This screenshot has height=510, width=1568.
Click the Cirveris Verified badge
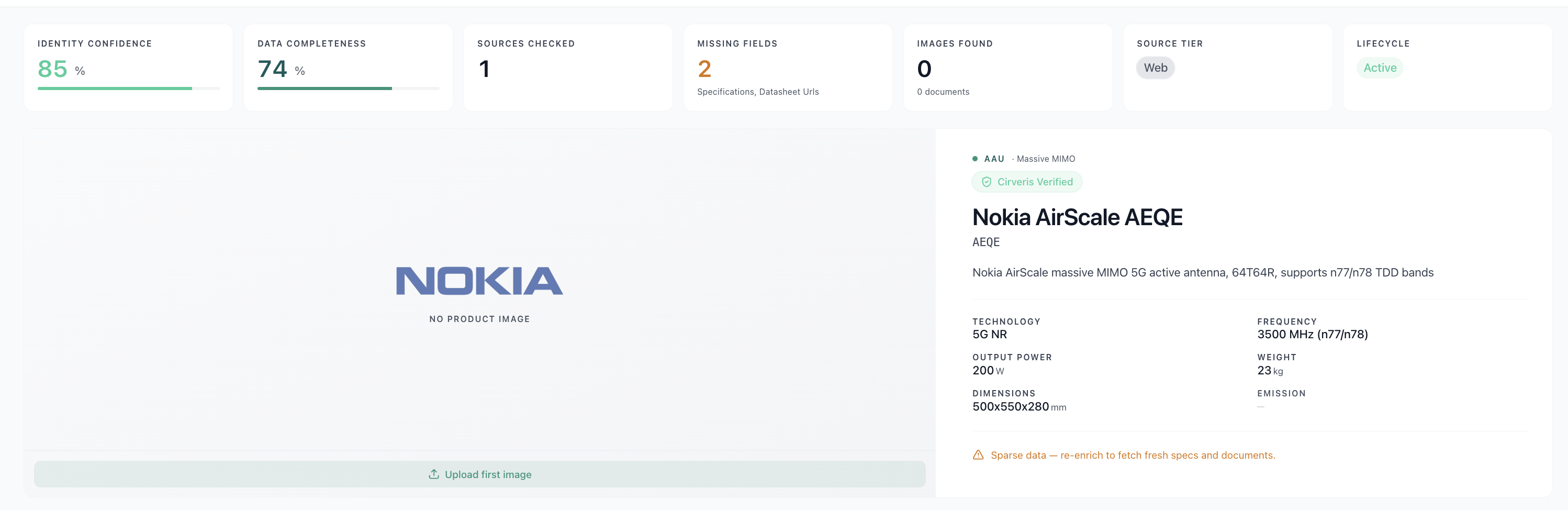click(1027, 182)
